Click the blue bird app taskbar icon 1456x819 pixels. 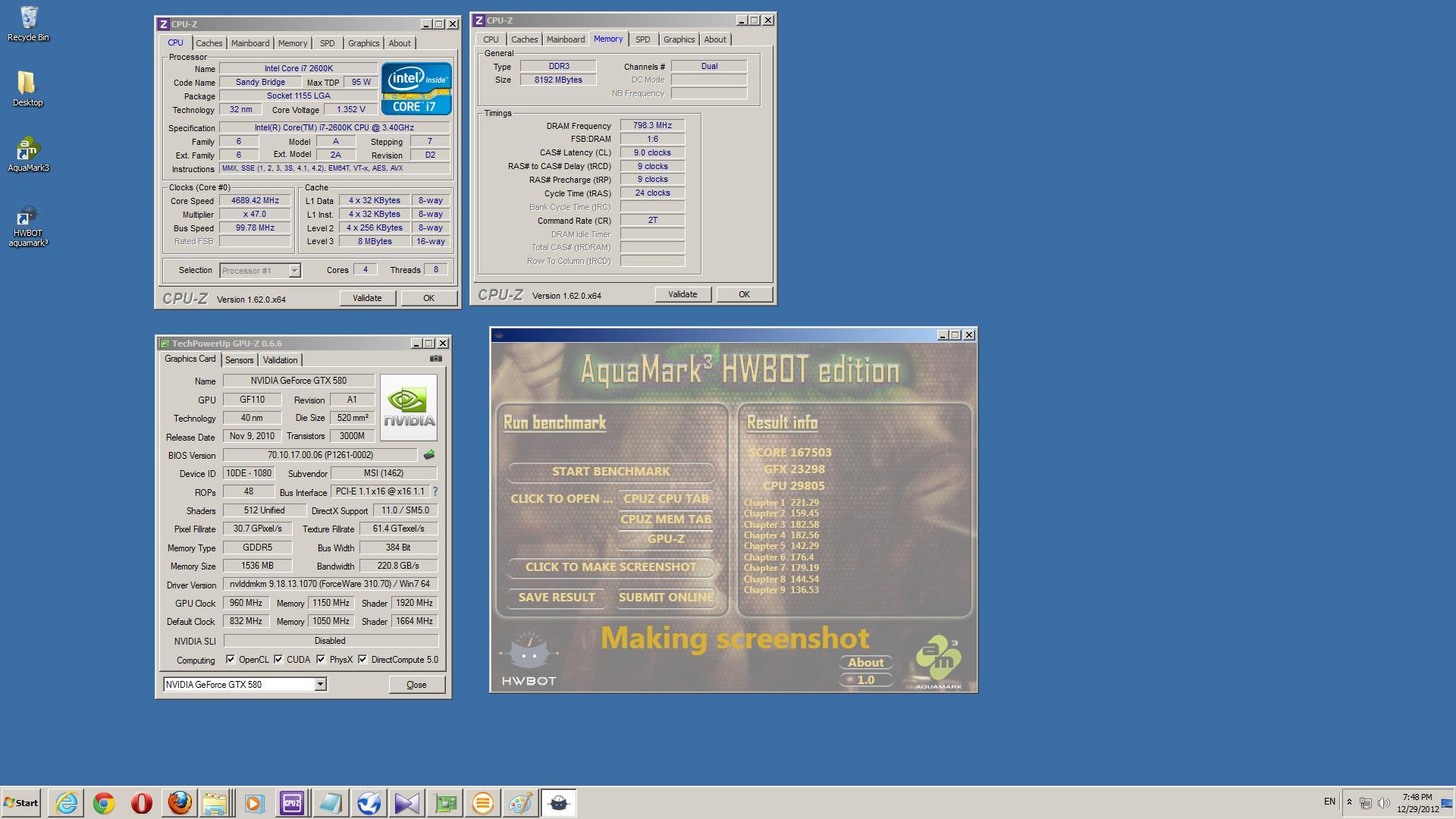(369, 803)
